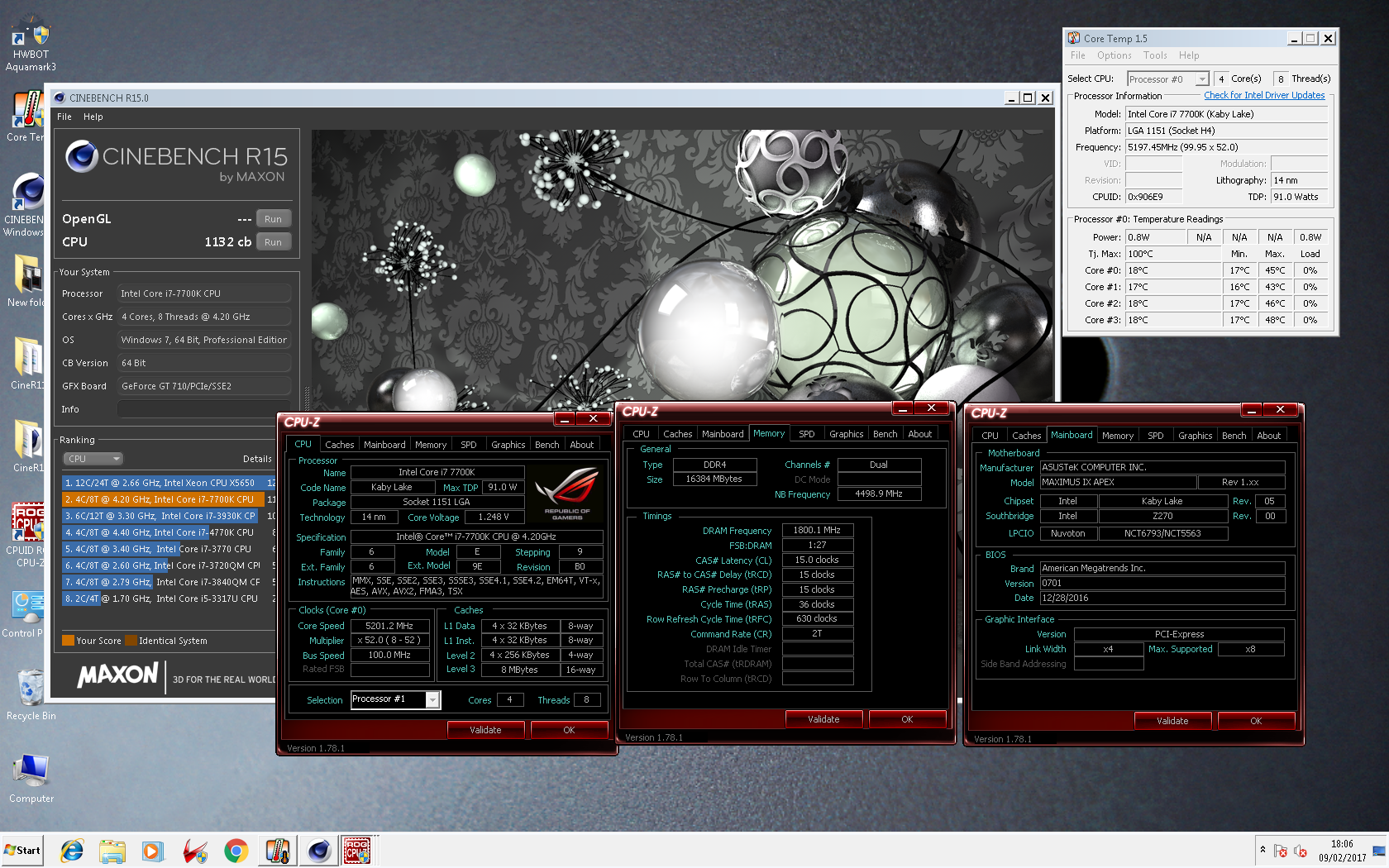Viewport: 1389px width, 868px height.
Task: Open the Cinebench File menu
Action: pos(64,117)
